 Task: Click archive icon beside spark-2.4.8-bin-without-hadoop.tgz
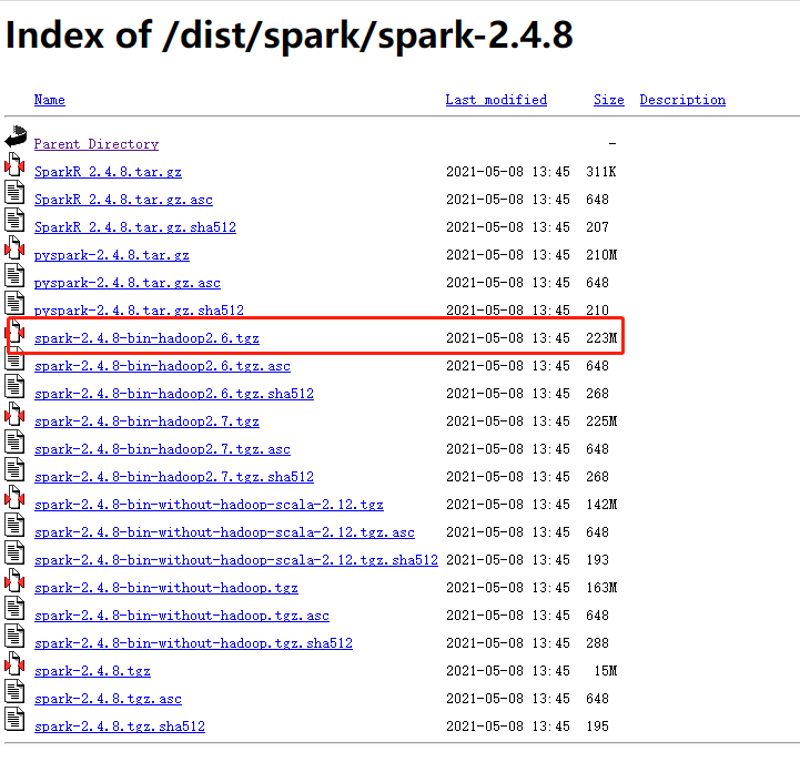coord(15,580)
